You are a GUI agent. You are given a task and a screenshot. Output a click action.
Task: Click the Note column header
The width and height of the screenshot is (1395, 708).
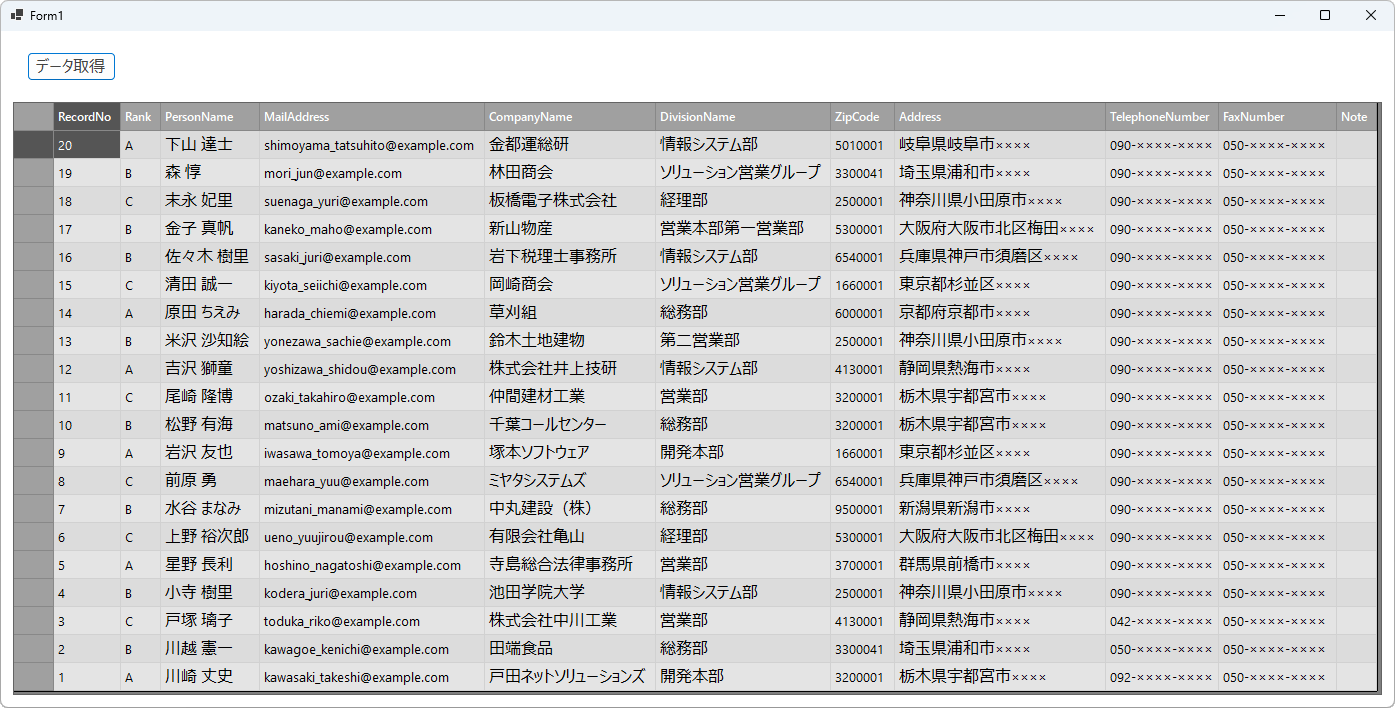1357,117
